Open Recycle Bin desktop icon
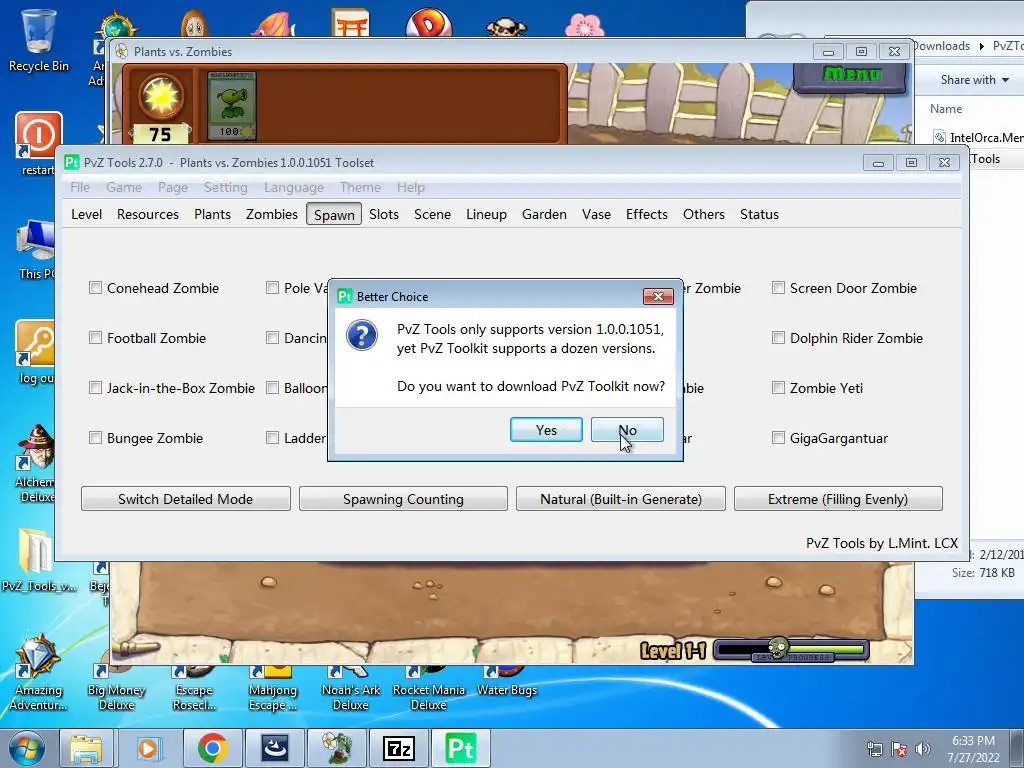The height and width of the screenshot is (768, 1024). (39, 40)
